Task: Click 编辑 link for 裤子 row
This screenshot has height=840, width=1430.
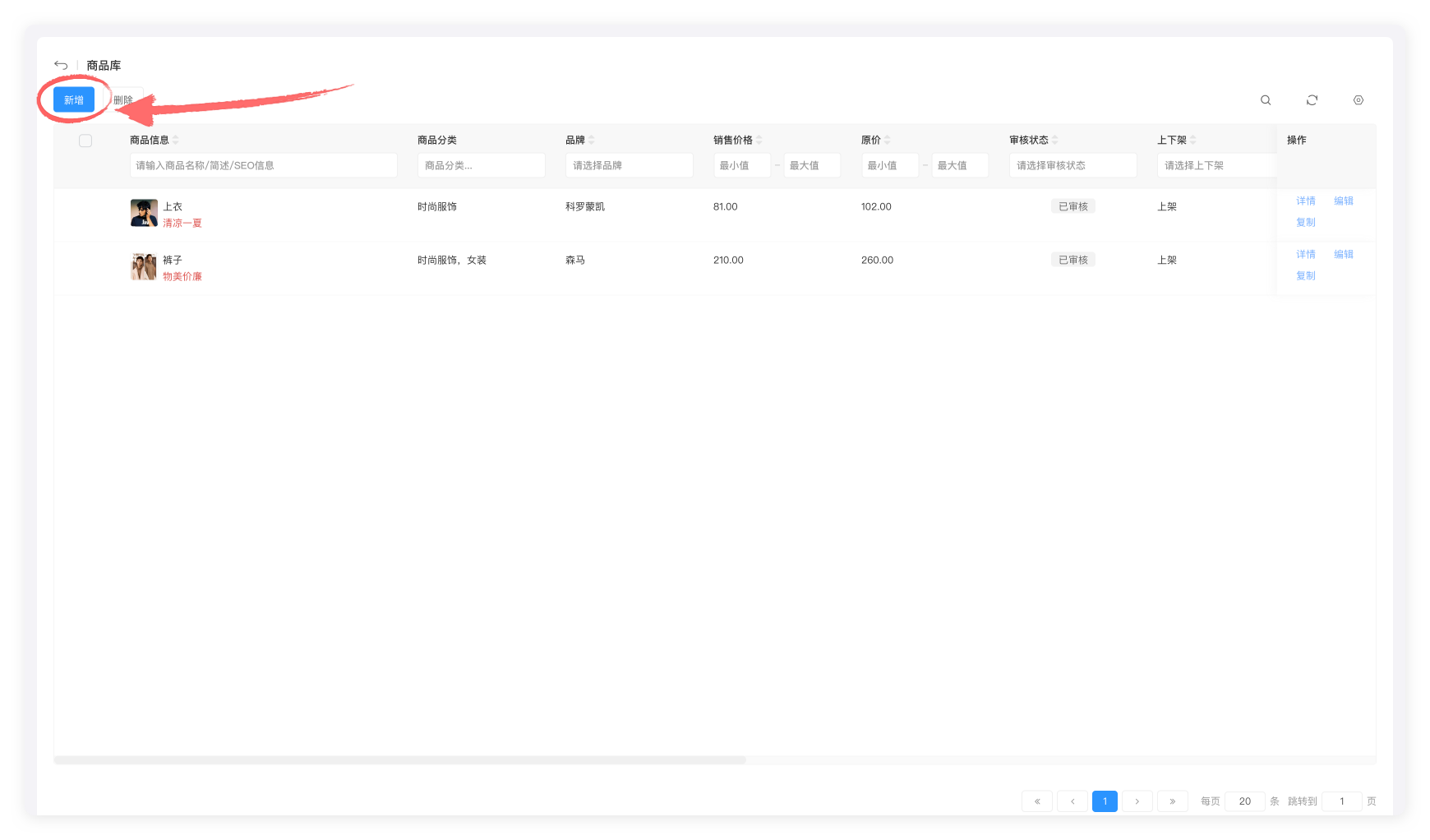Action: pos(1343,254)
